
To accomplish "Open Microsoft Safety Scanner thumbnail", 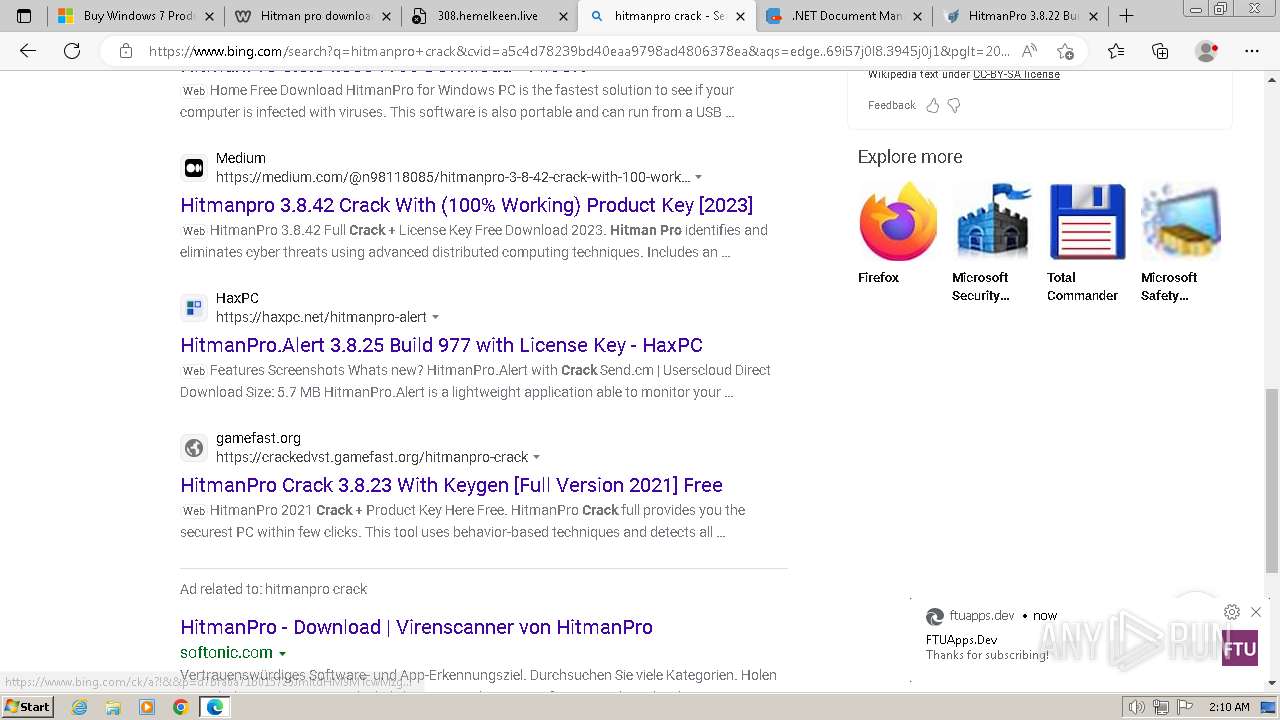I will click(1181, 221).
